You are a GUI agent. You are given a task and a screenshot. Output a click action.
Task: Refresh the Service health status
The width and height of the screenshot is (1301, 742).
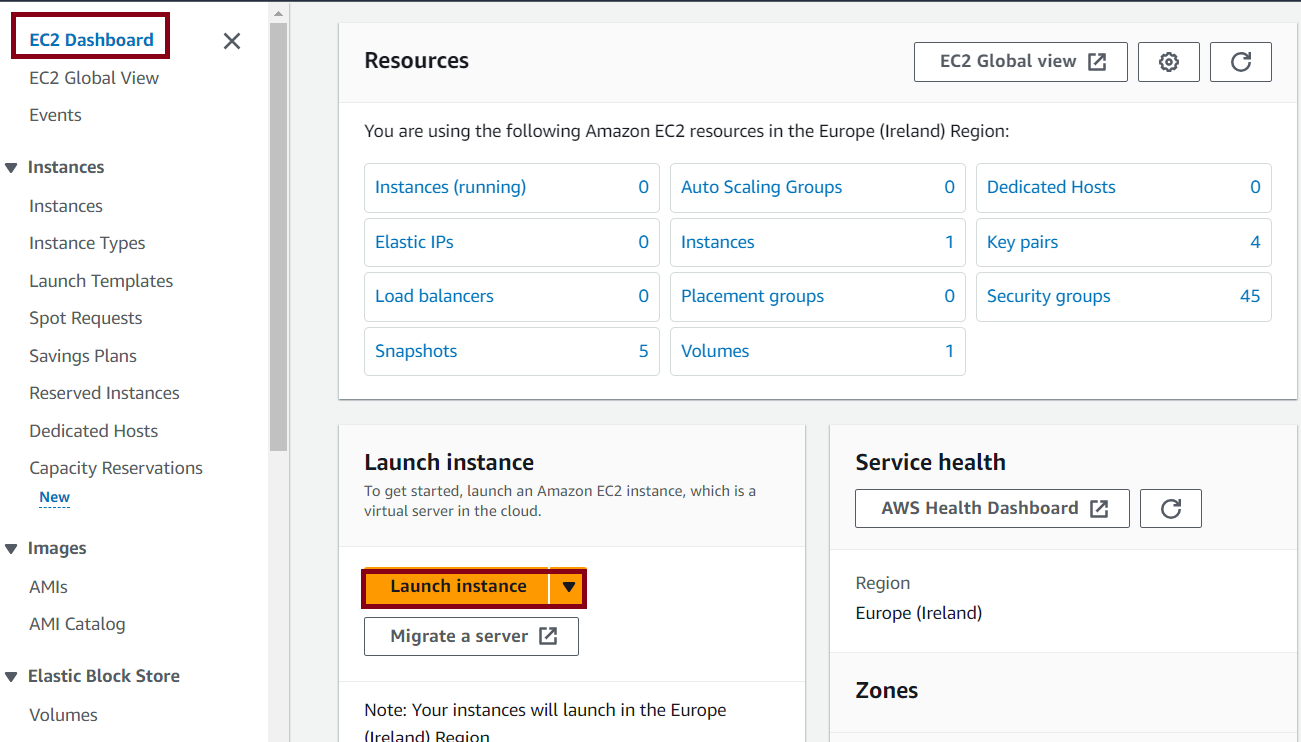pos(1170,508)
